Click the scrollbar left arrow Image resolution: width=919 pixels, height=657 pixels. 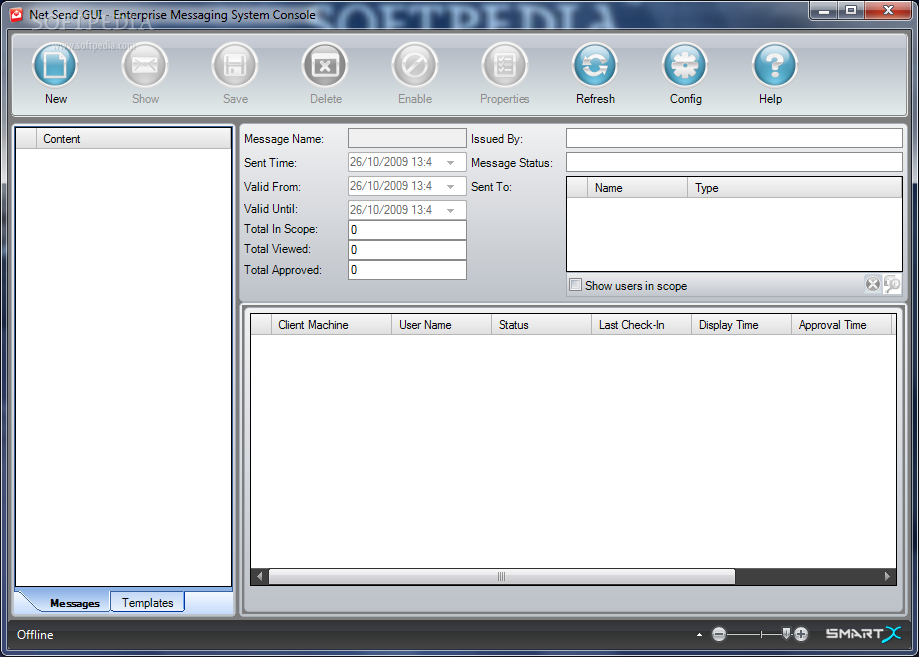tap(260, 576)
